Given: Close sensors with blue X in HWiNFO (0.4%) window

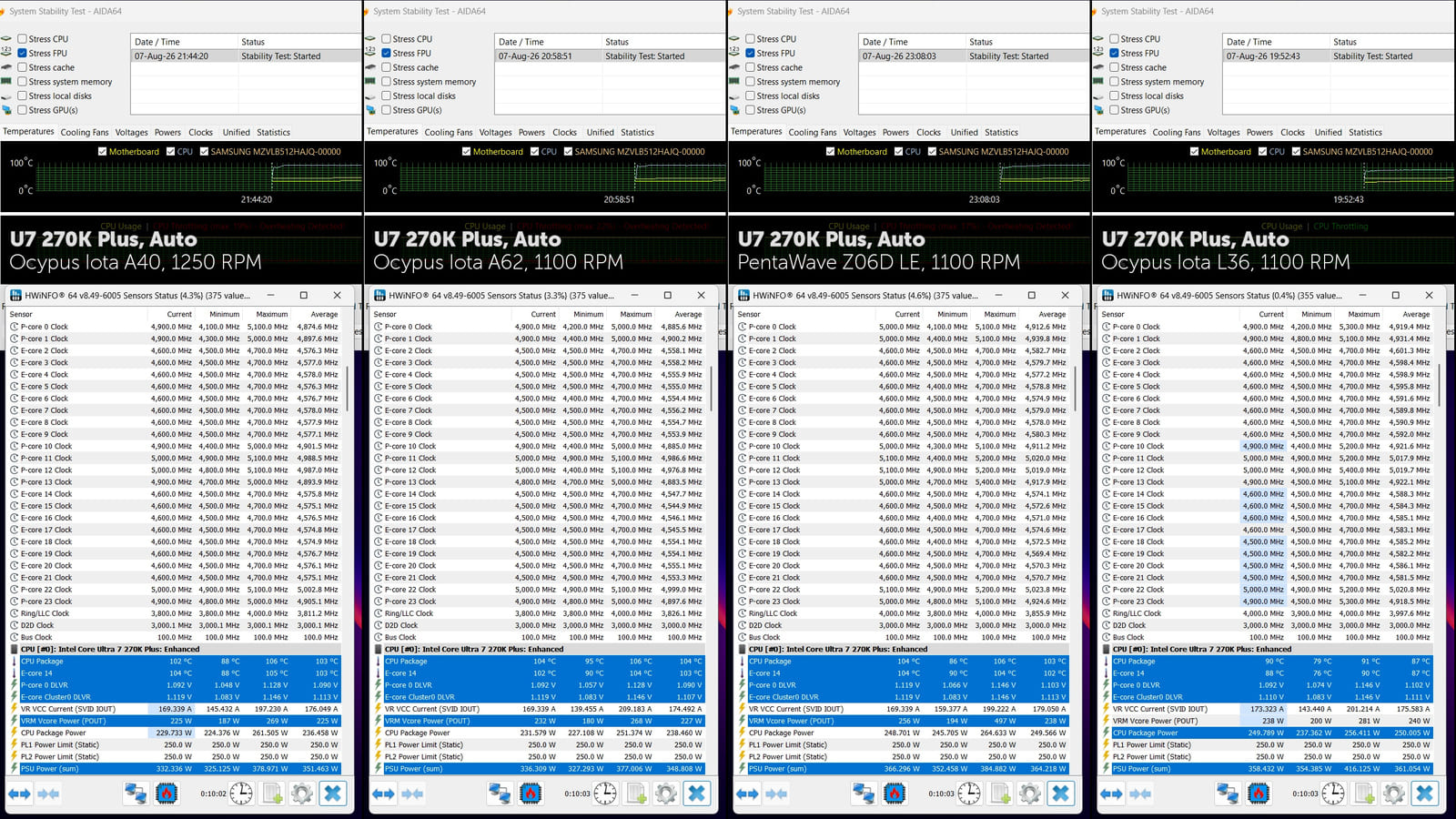Looking at the screenshot, I should [1425, 794].
